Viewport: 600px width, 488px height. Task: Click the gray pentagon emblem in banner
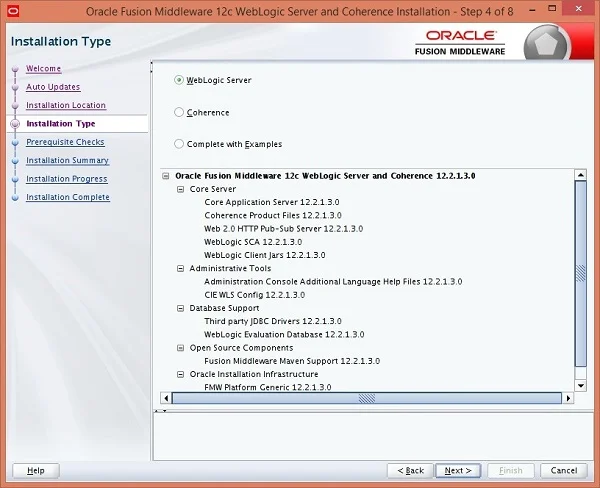[x=546, y=43]
